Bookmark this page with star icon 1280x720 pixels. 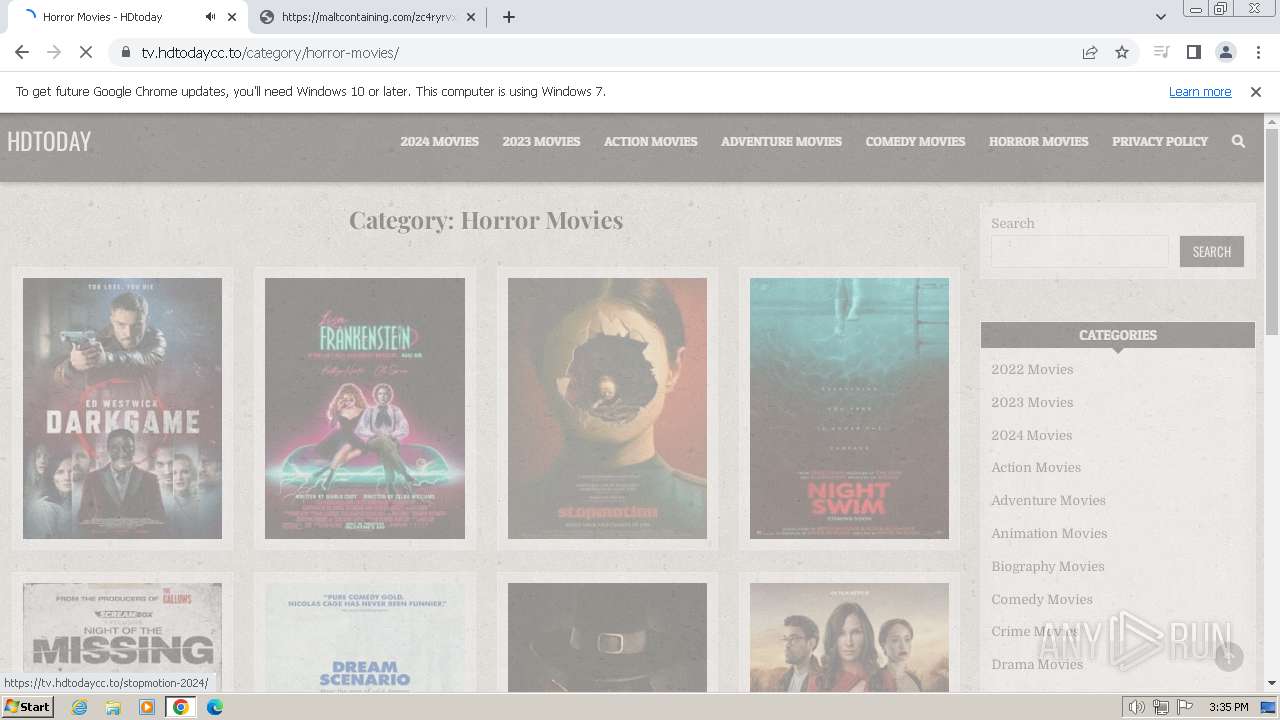tap(1122, 52)
